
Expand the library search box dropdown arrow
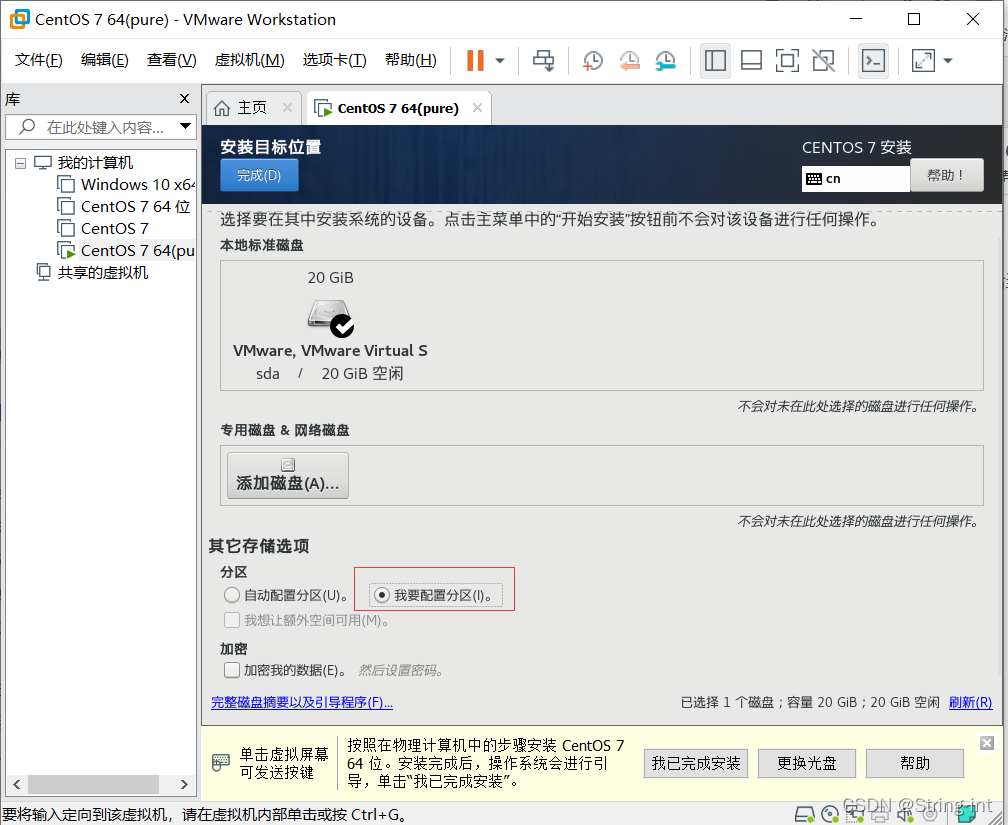[x=185, y=127]
